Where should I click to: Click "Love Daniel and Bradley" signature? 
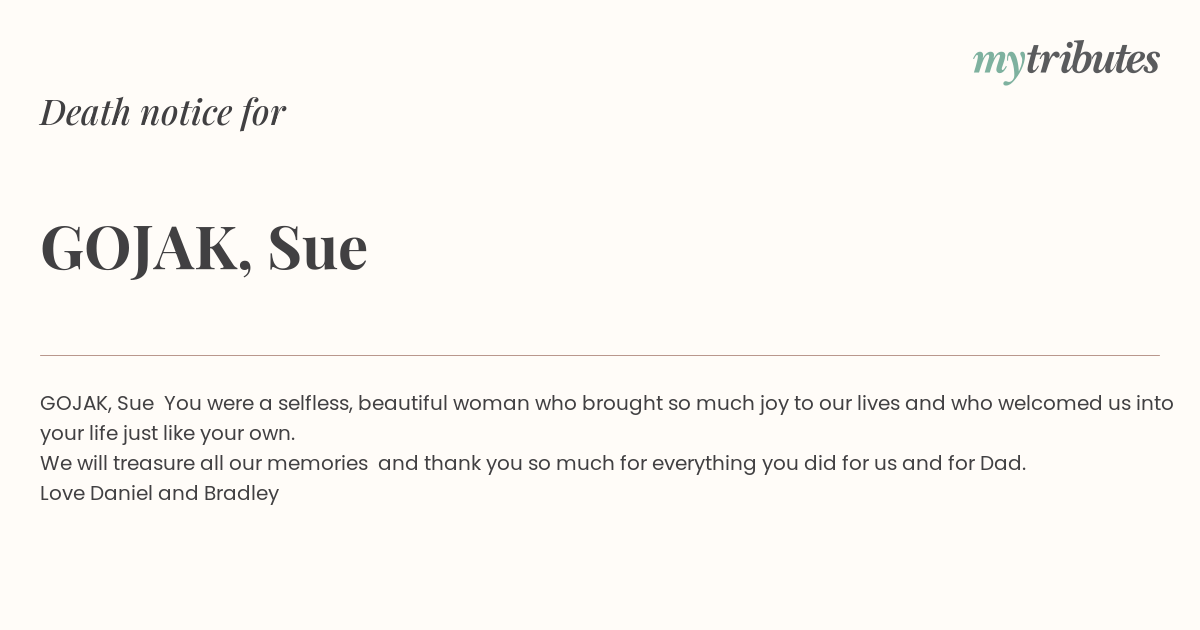point(159,494)
